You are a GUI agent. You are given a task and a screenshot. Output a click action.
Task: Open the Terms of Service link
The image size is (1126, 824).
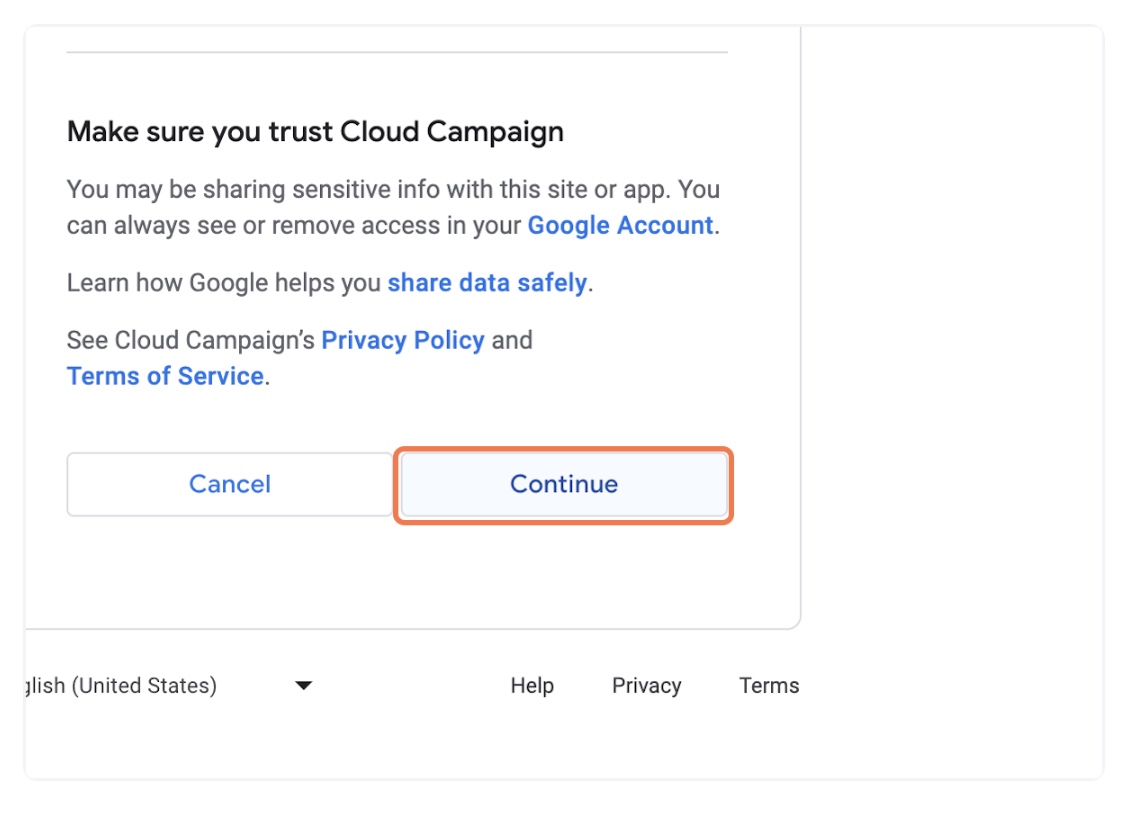tap(165, 376)
